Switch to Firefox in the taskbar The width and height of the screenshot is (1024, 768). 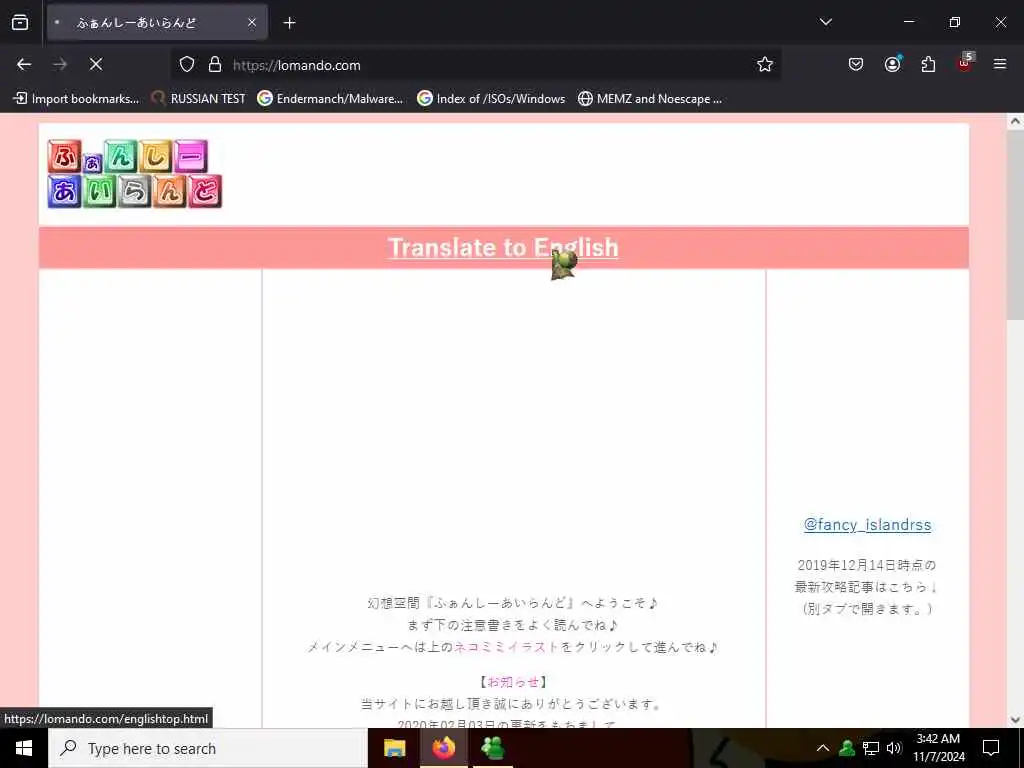point(443,748)
